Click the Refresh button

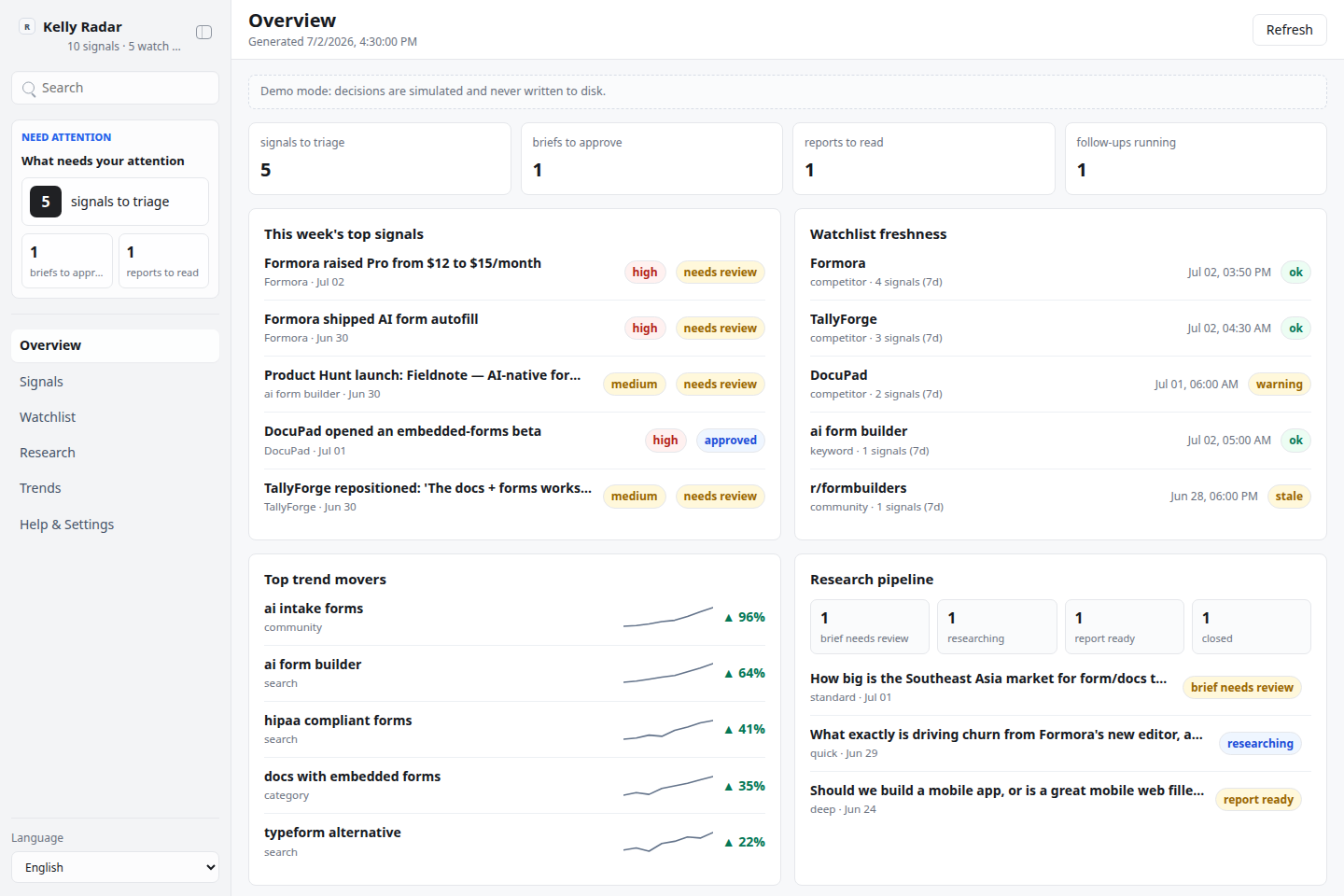tap(1289, 30)
